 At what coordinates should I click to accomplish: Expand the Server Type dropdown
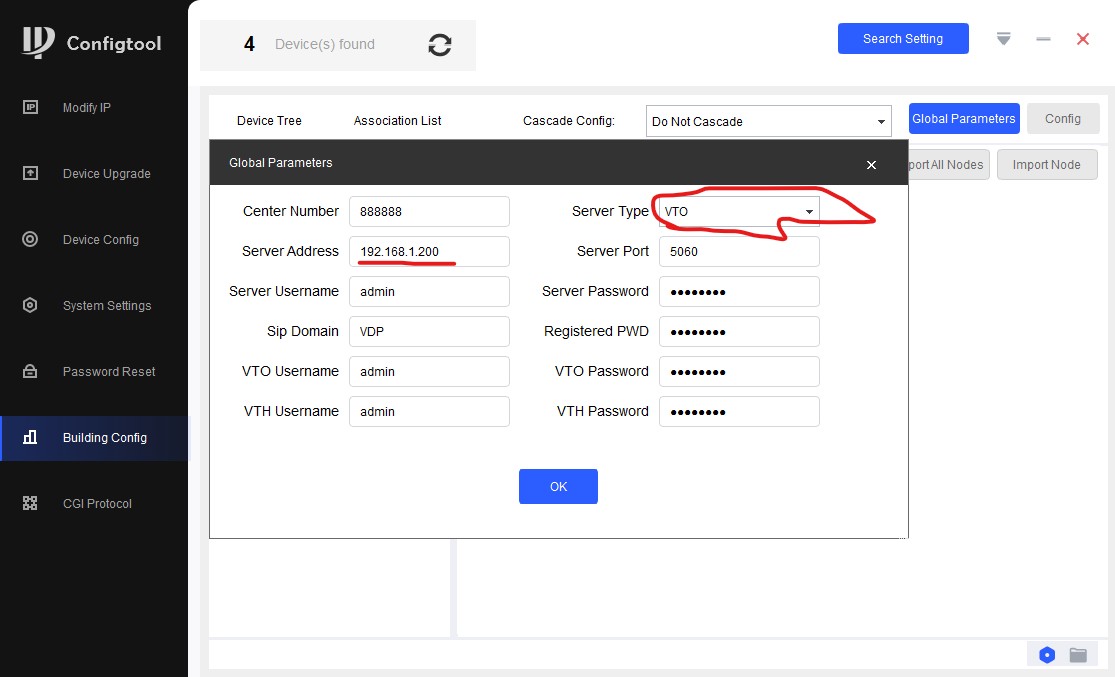click(808, 212)
